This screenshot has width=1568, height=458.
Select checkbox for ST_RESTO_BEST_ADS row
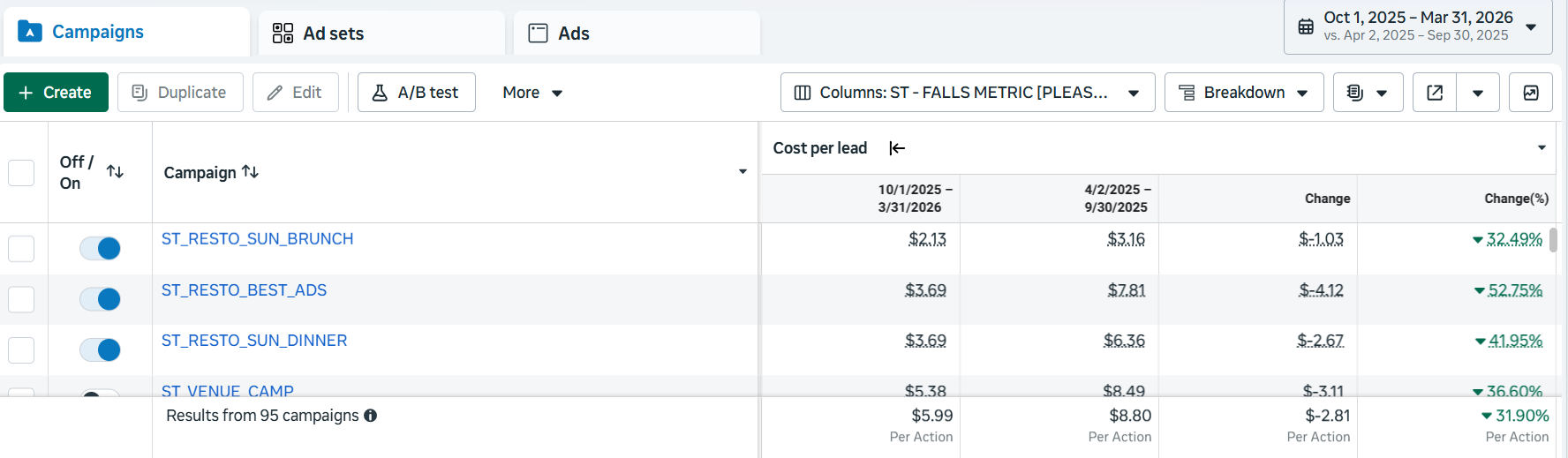click(x=21, y=299)
